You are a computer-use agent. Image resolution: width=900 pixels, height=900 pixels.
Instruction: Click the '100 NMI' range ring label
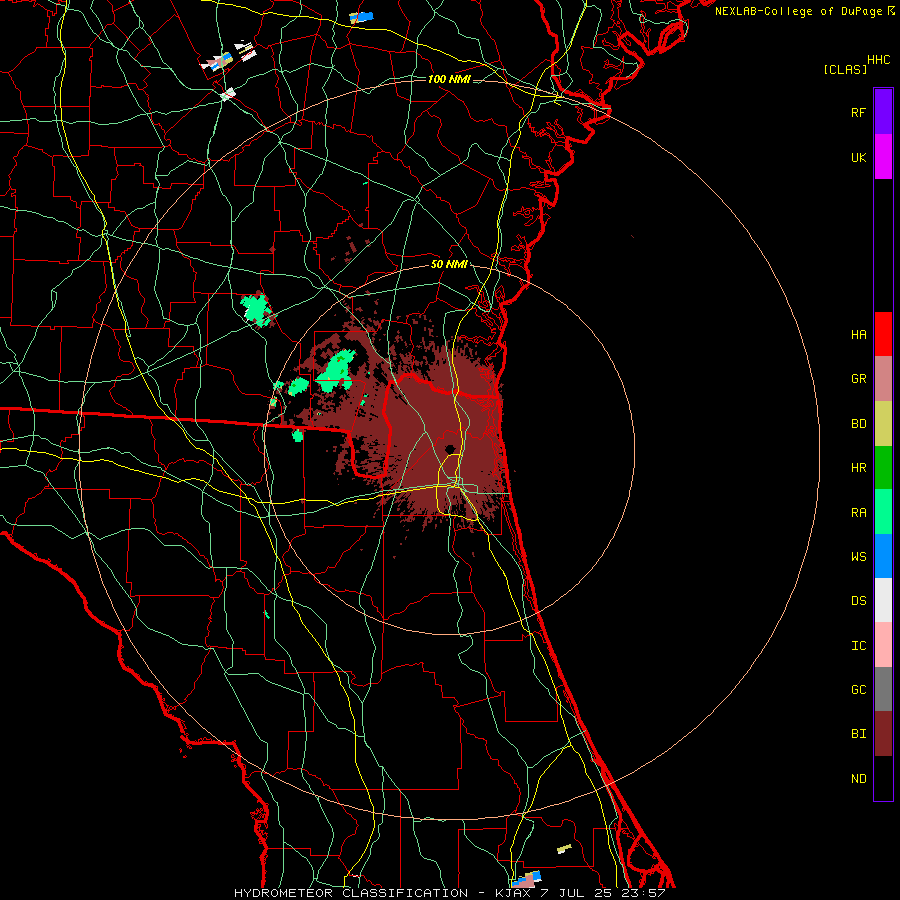[449, 79]
